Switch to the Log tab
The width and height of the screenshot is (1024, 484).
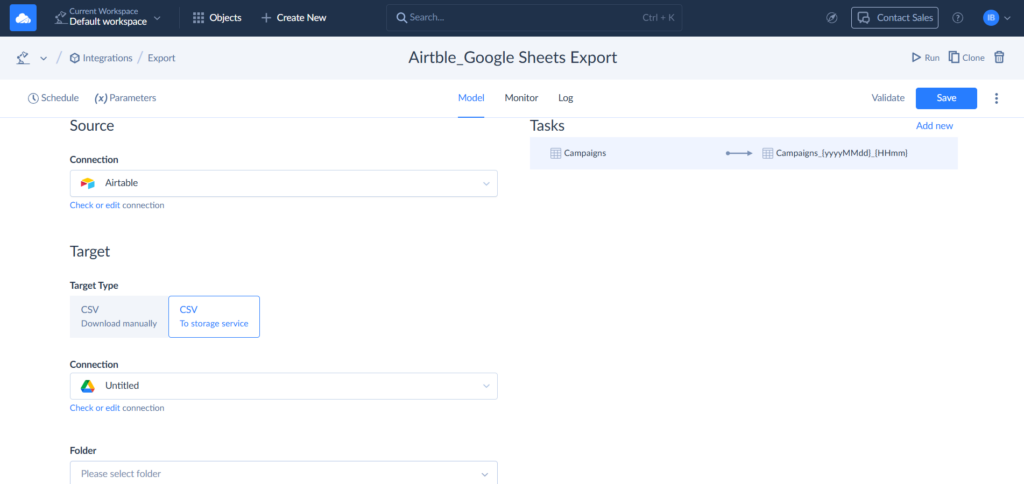pyautogui.click(x=566, y=98)
